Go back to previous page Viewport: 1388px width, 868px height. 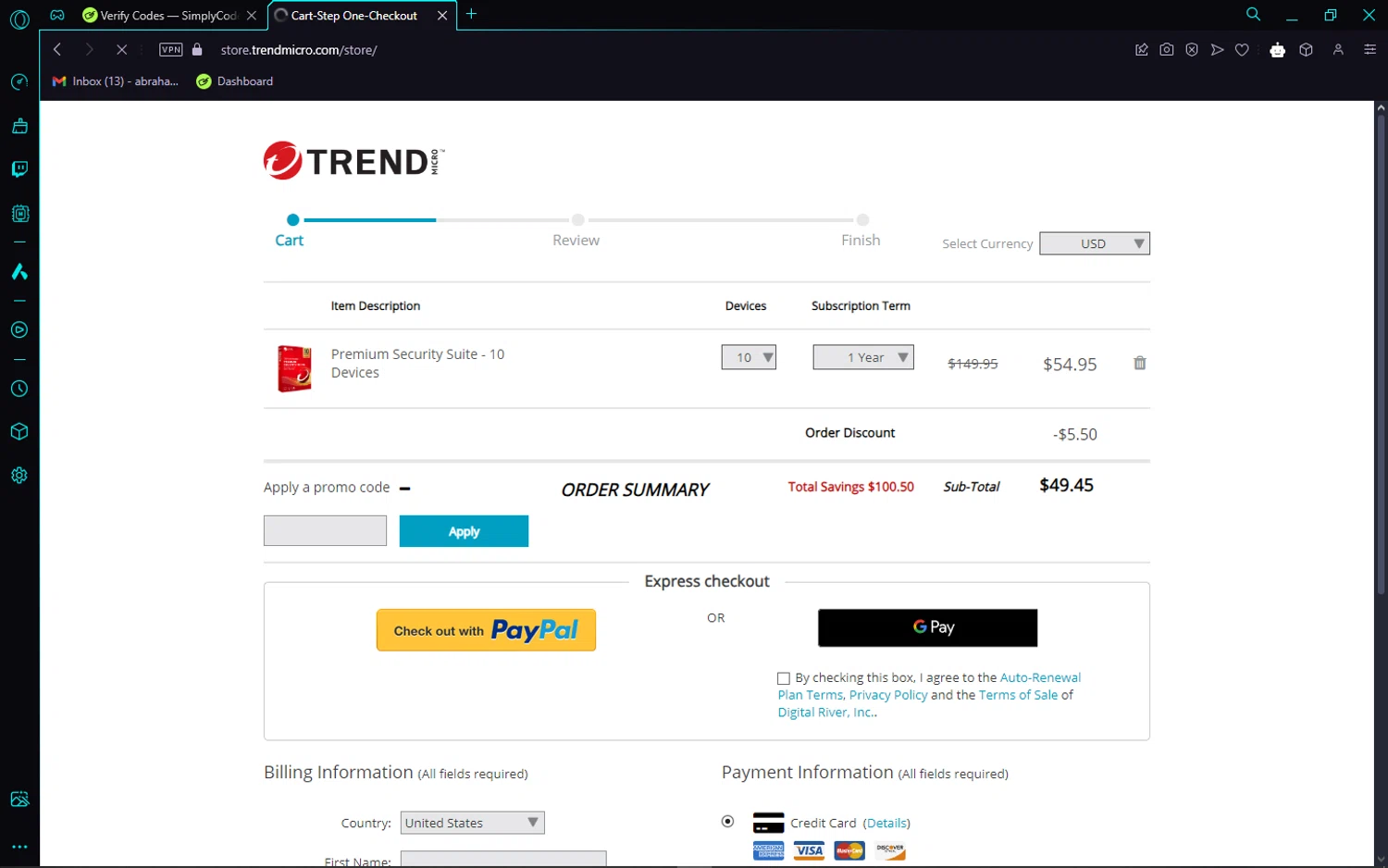point(57,49)
